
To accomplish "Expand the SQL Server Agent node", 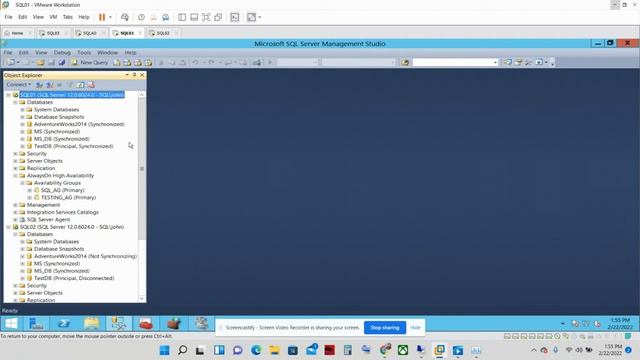I will [x=16, y=220].
